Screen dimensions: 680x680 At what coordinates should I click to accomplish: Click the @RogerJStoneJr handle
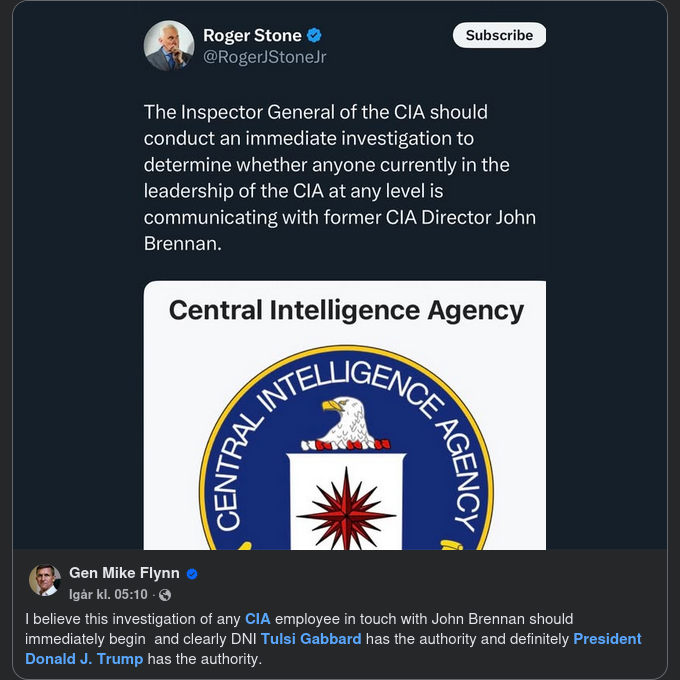[264, 58]
